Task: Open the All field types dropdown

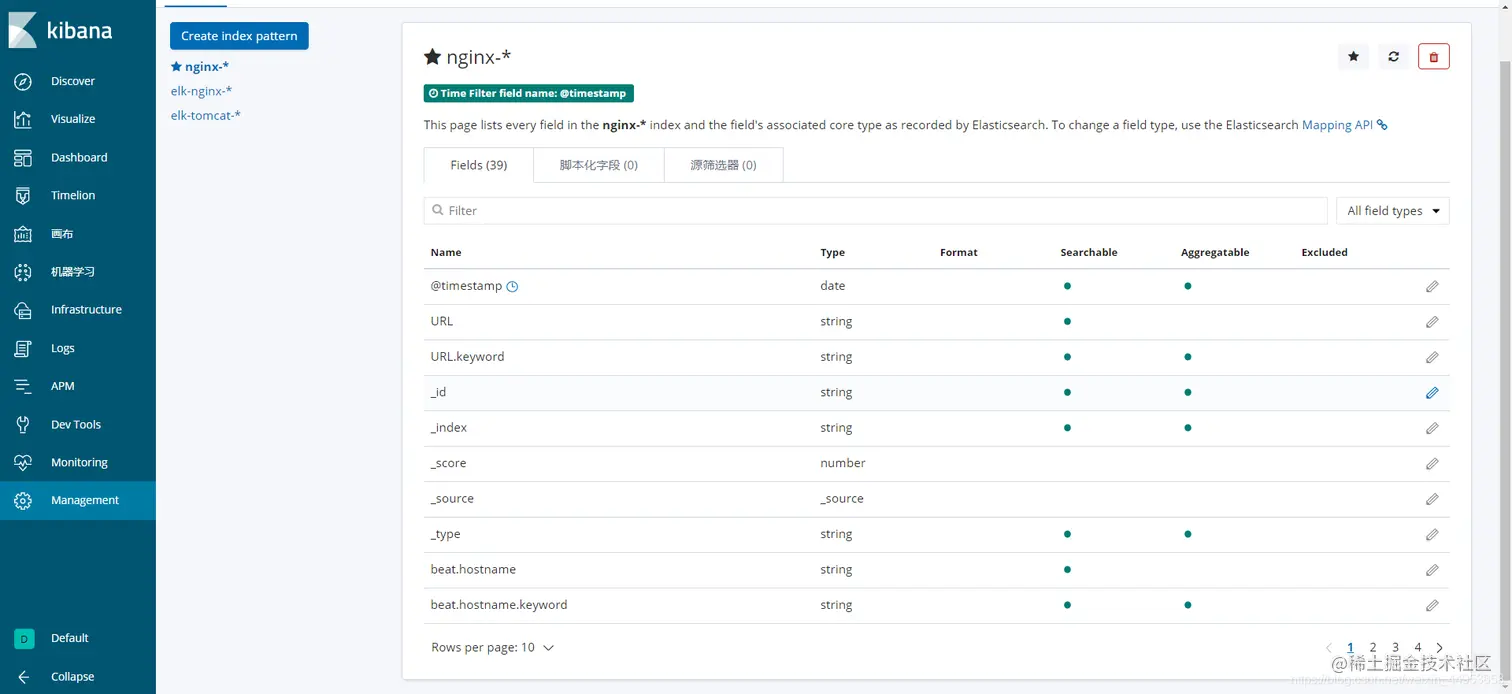Action: click(x=1393, y=211)
